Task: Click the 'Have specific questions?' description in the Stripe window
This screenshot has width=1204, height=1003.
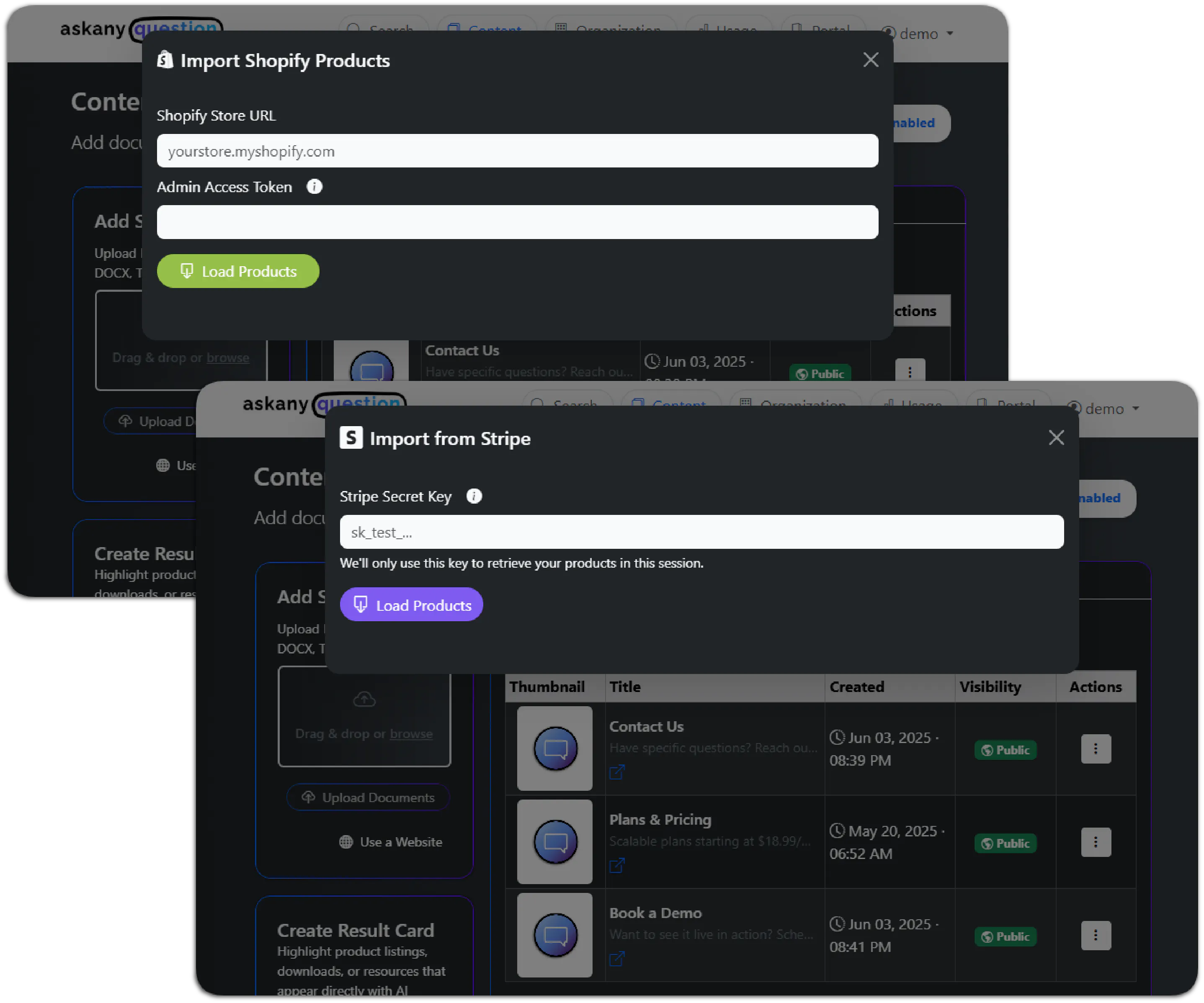Action: pos(713,747)
